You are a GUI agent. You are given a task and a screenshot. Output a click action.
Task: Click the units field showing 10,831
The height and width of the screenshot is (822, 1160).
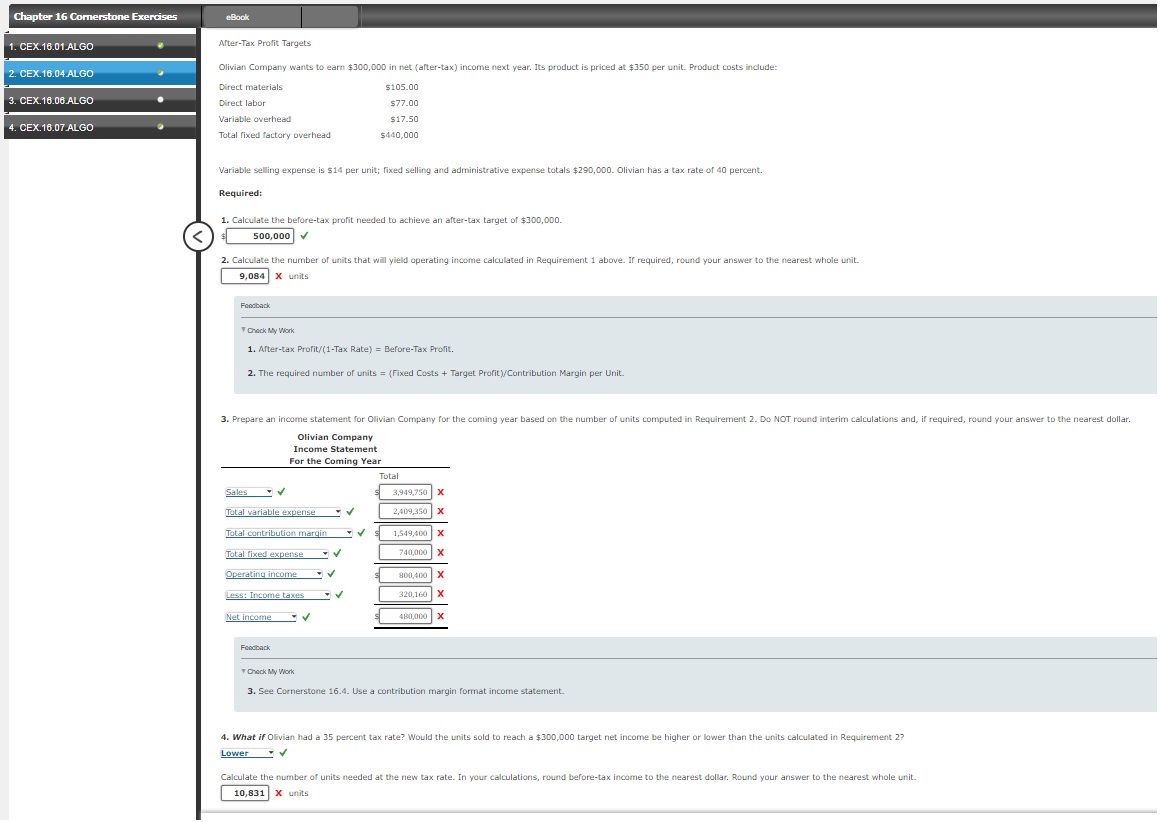tap(245, 793)
